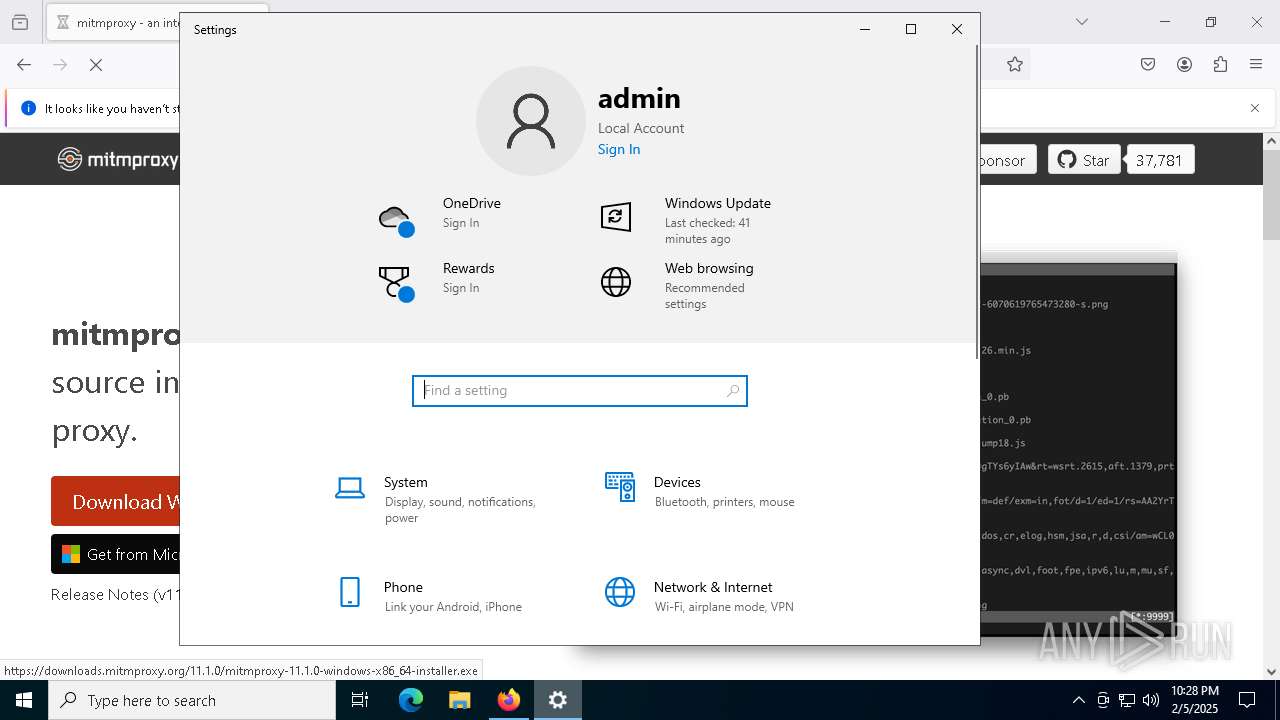Open network icon in system tray
The width and height of the screenshot is (1280, 720).
[1127, 700]
